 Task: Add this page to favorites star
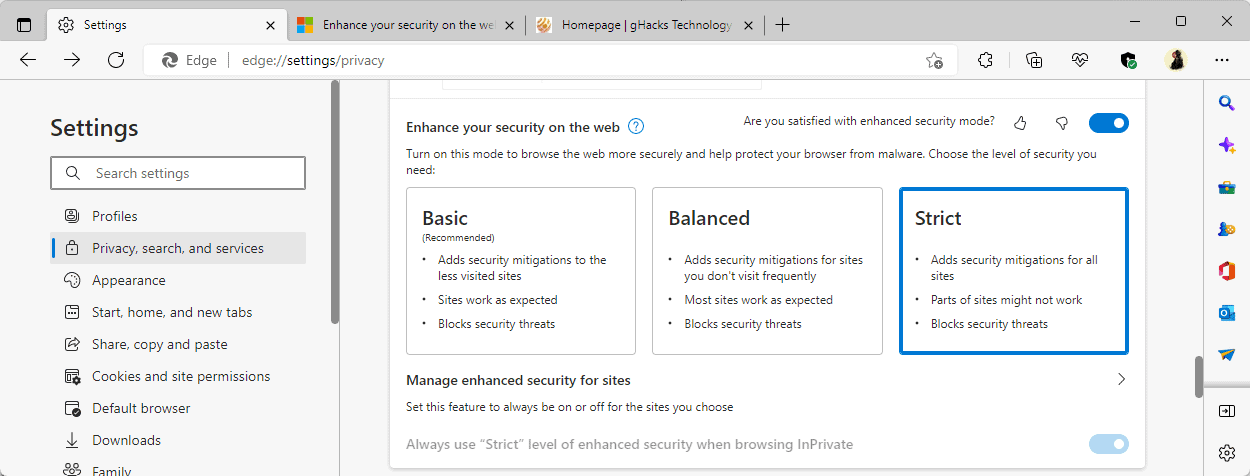click(x=934, y=60)
